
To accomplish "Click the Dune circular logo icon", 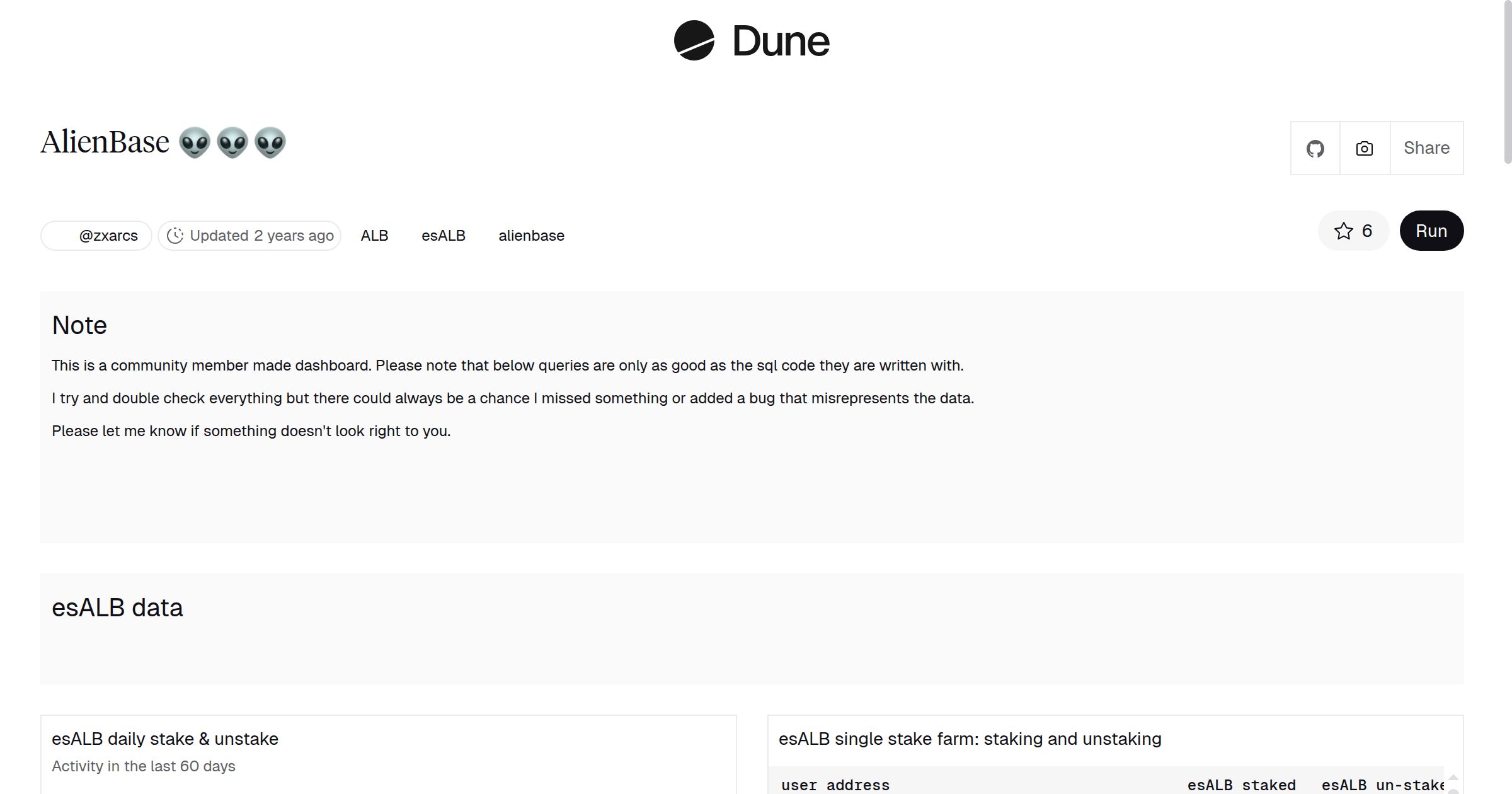I will 694,41.
